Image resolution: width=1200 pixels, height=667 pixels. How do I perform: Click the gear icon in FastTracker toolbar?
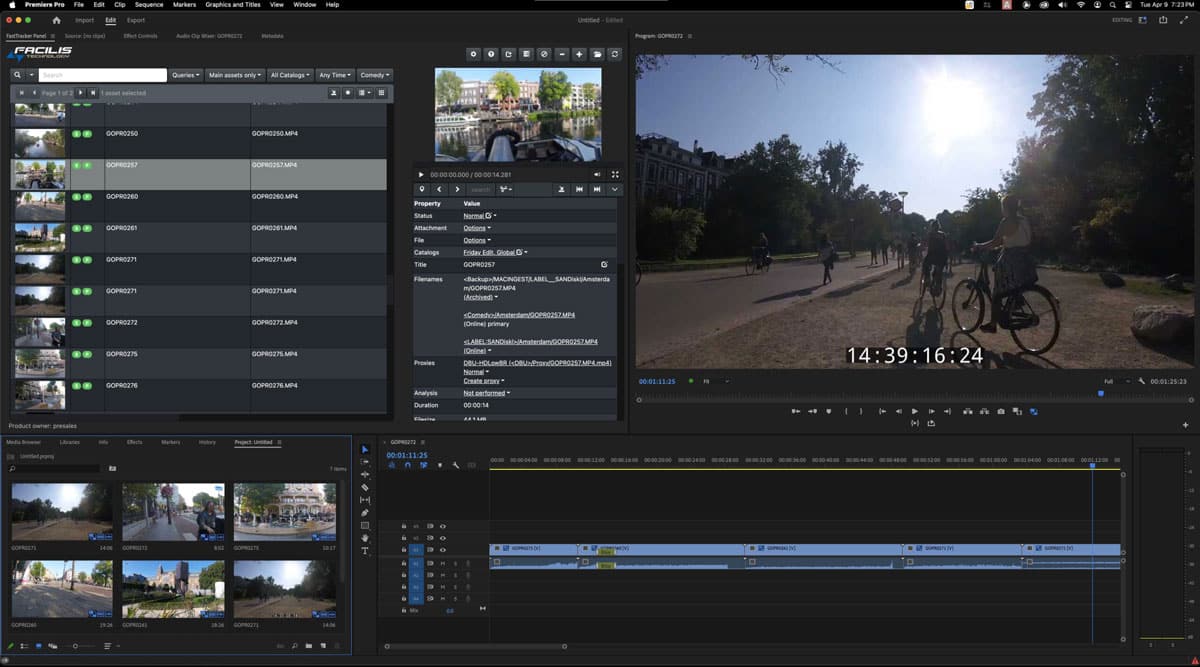tap(473, 54)
